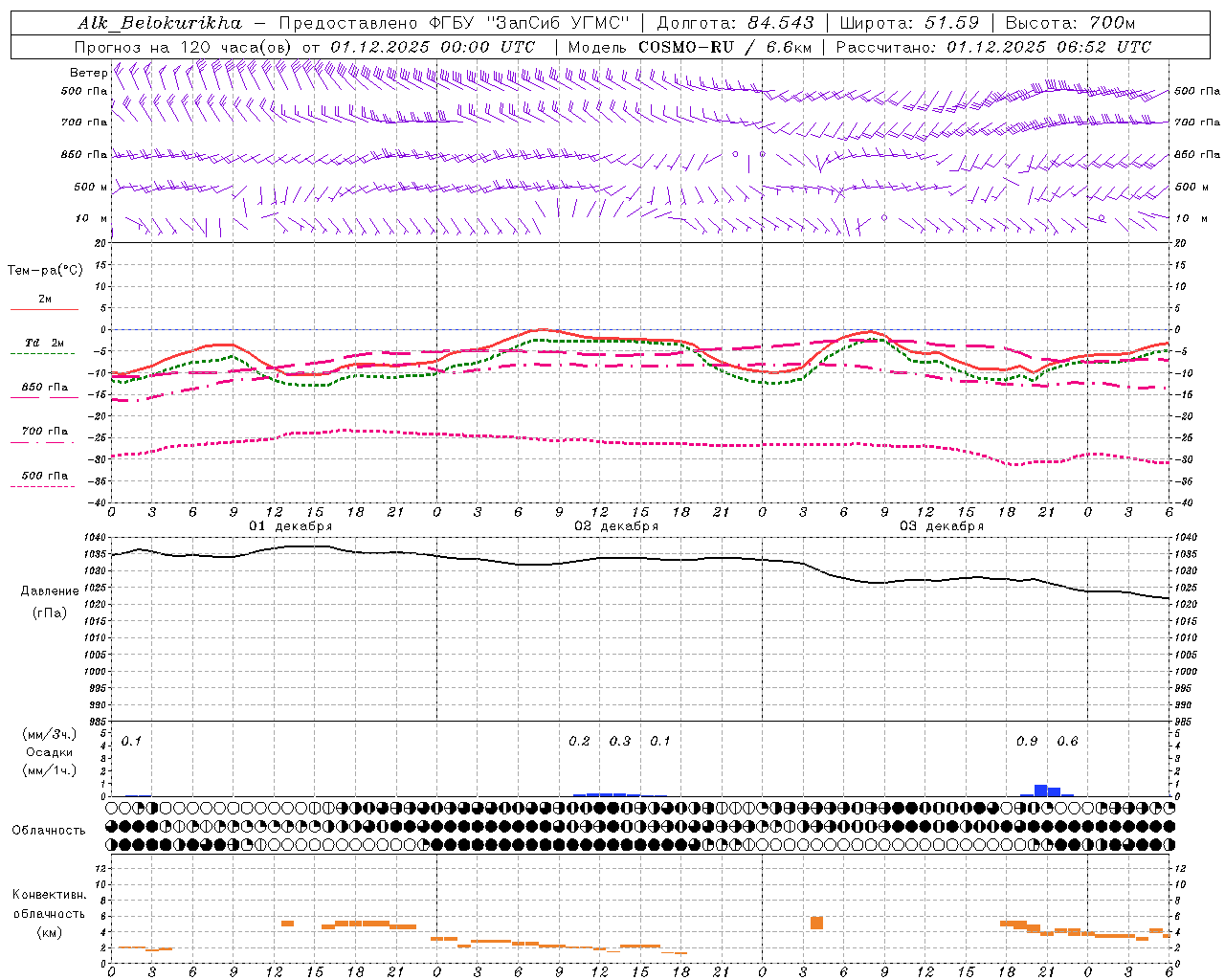Viewport: 1225px width, 980px height.
Task: Click the 0.6 precipitation value
Action: click(x=1067, y=742)
